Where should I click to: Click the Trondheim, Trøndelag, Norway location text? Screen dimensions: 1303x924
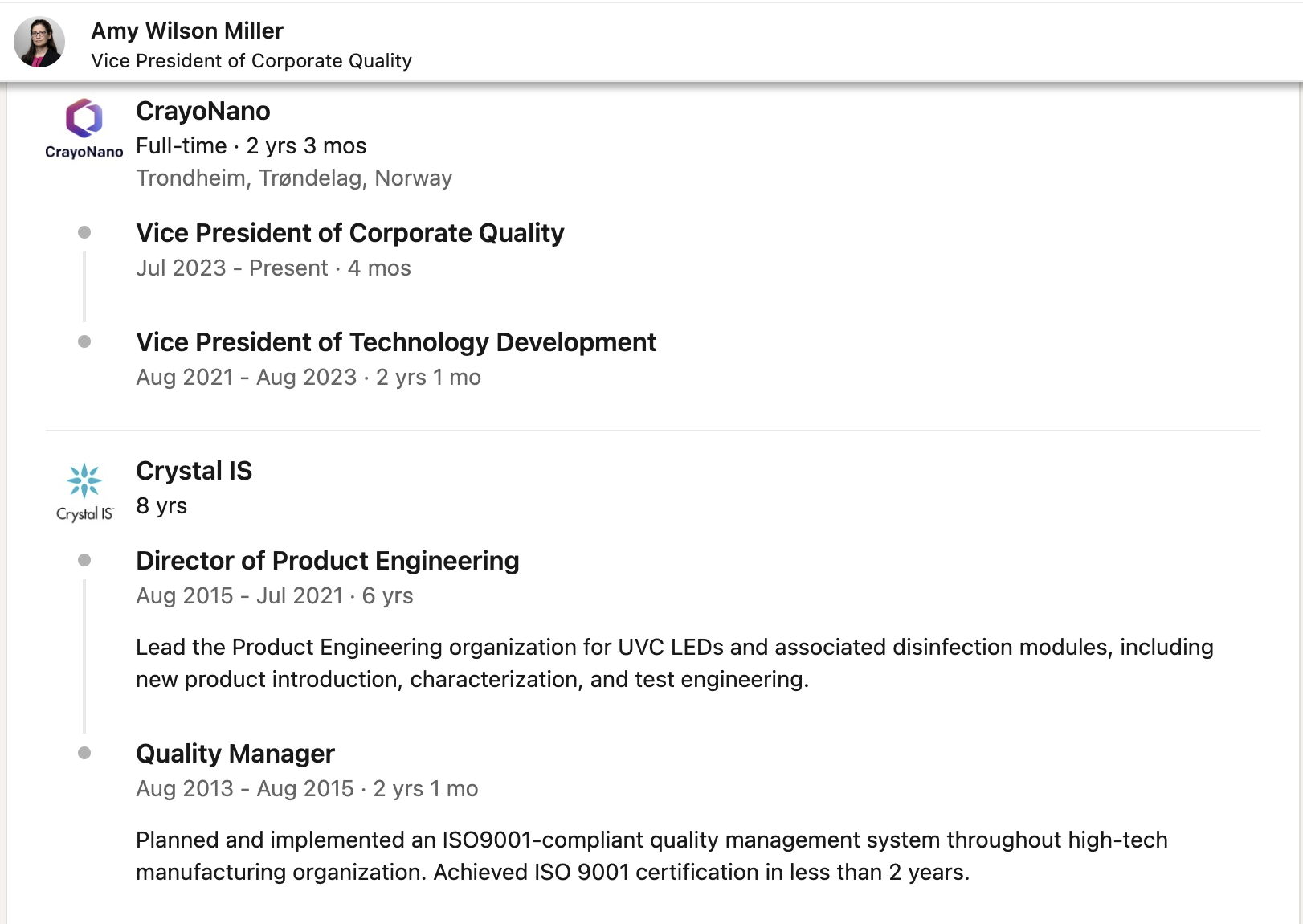294,178
